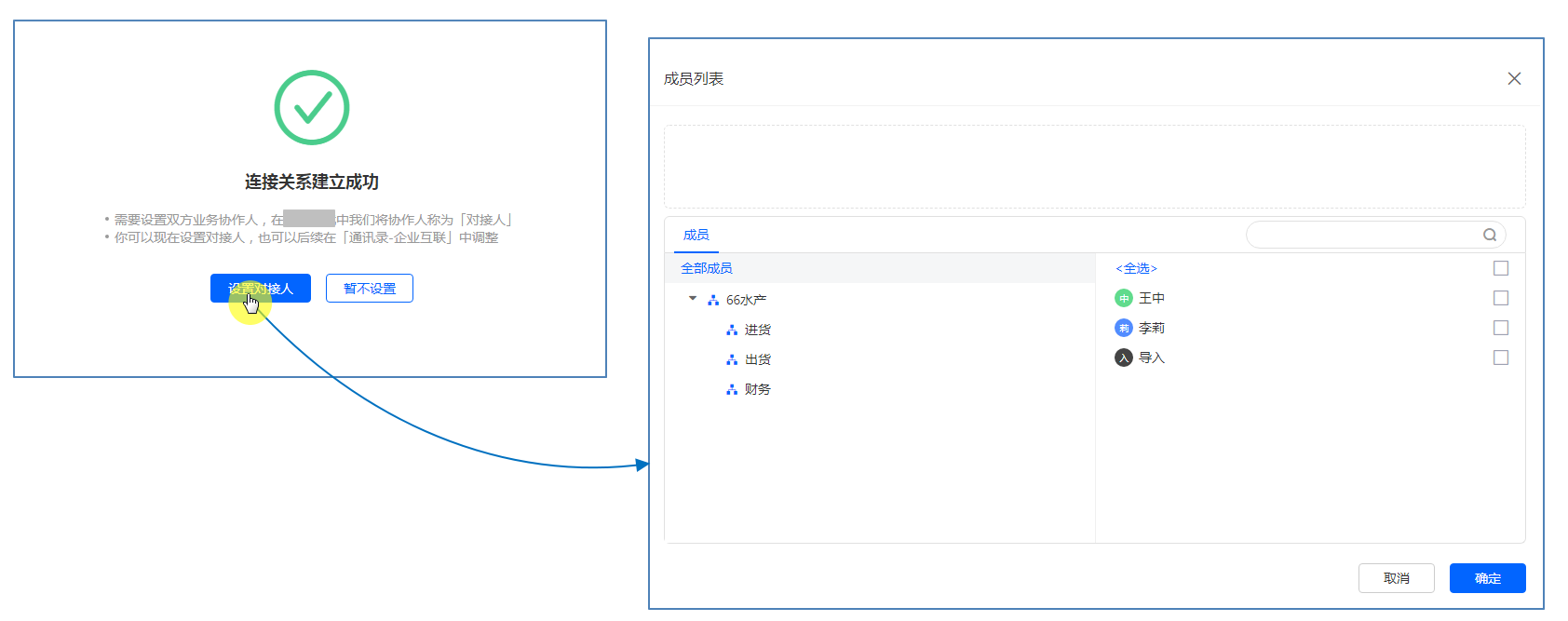This screenshot has height=621, width=1568.
Task: Click the 66水产 organization icon
Action: tap(713, 300)
